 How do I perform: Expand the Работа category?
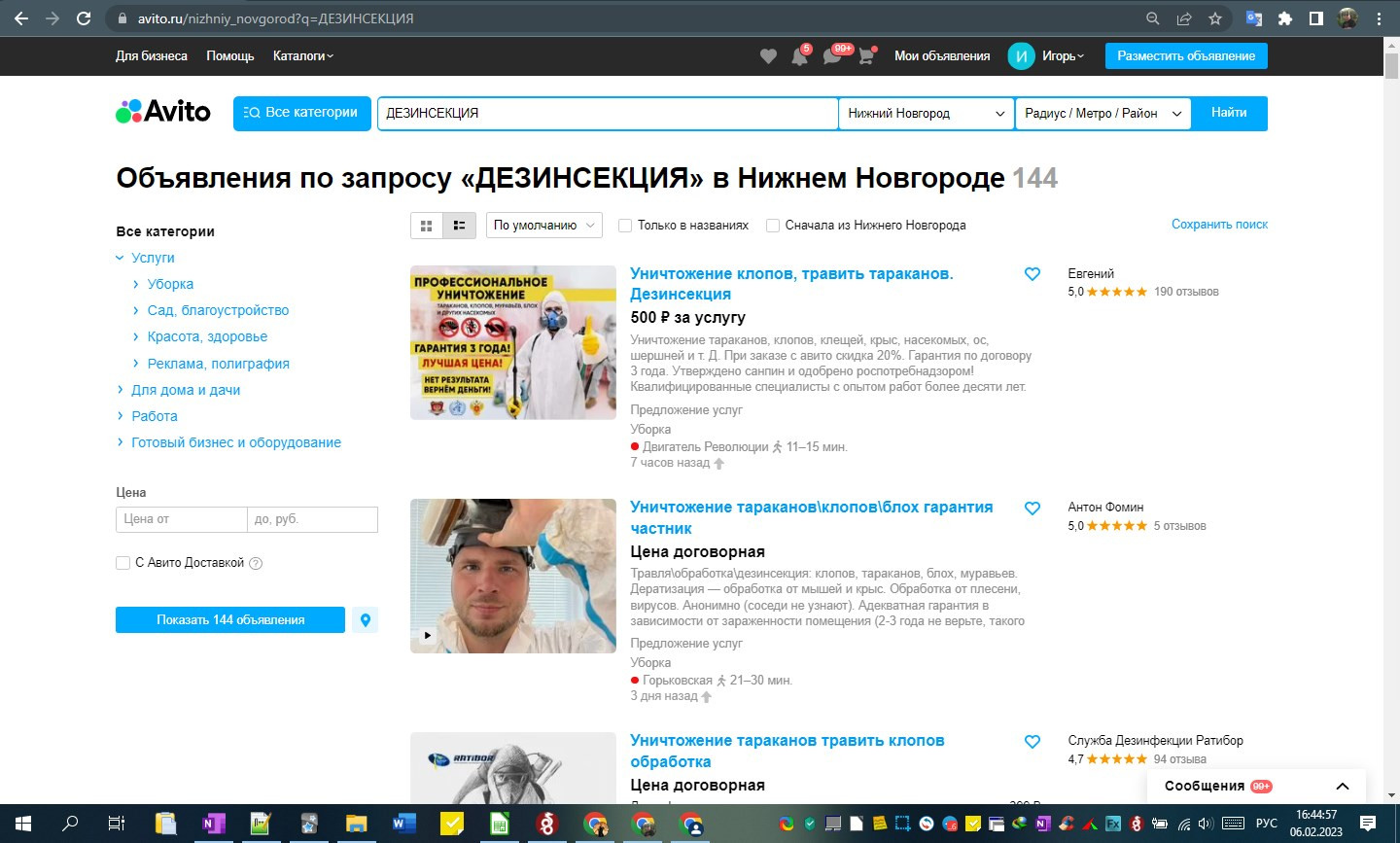tap(120, 416)
